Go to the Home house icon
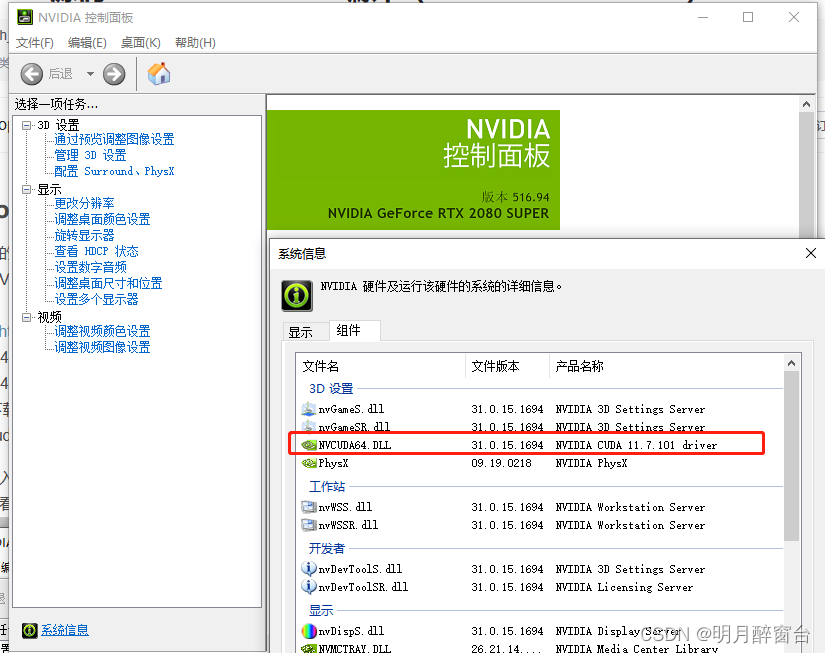 click(x=159, y=74)
